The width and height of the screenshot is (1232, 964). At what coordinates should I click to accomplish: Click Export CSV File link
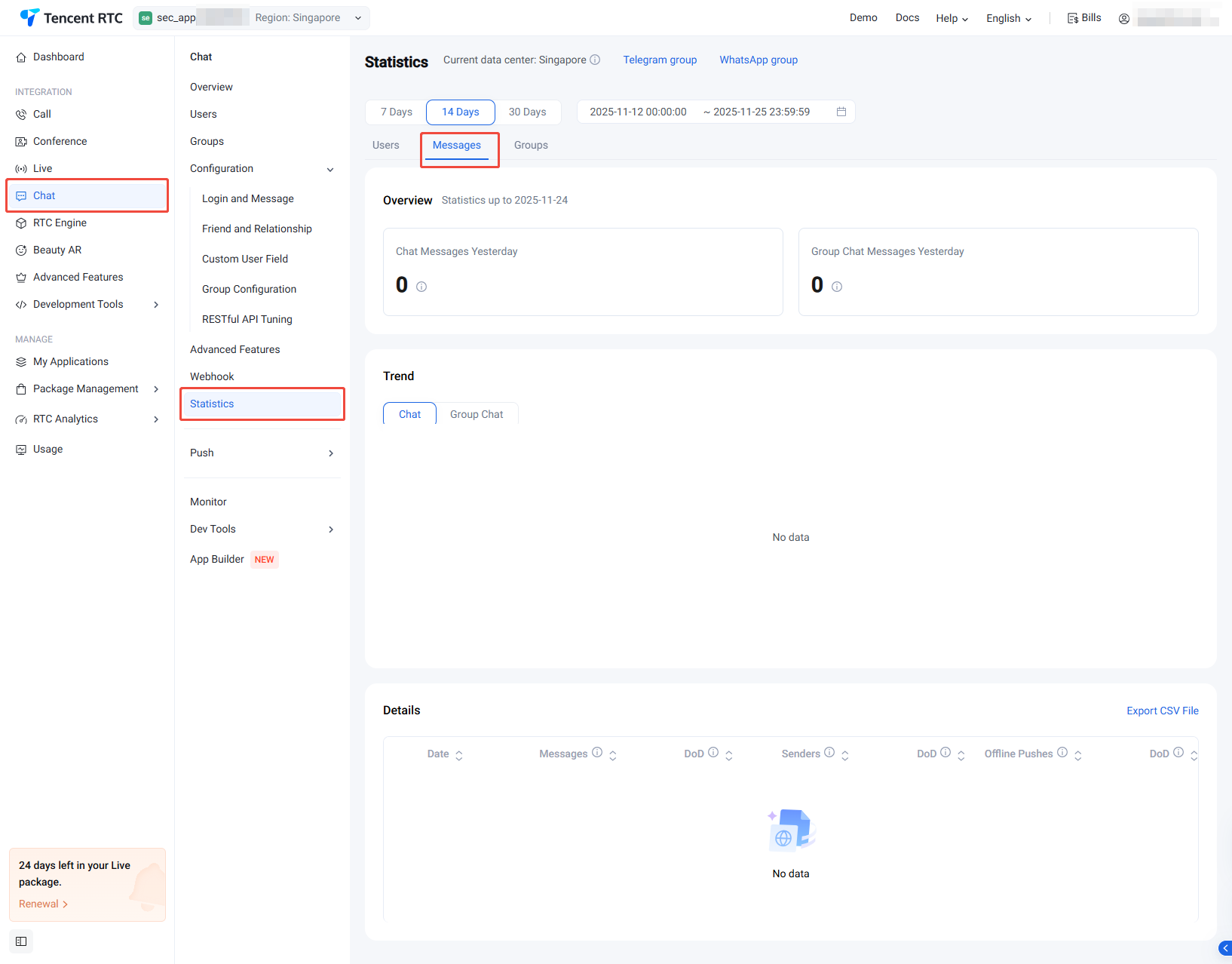[1162, 711]
